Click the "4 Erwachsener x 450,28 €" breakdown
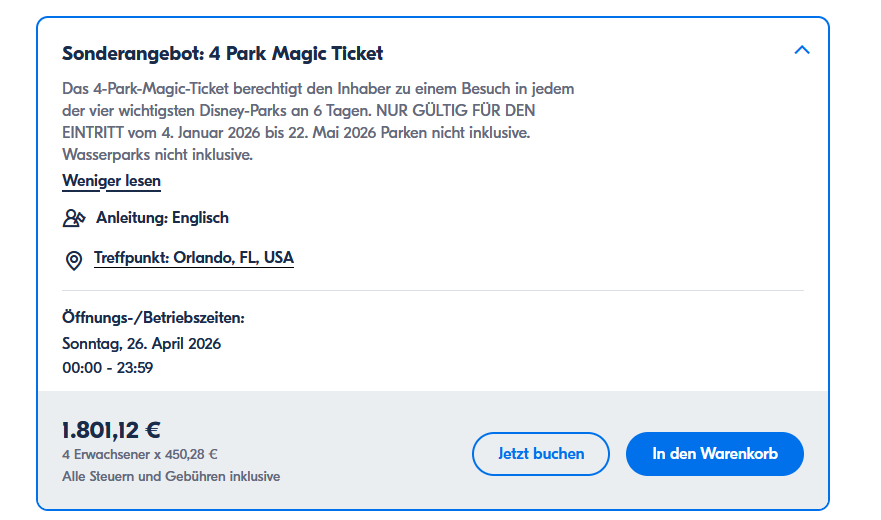Viewport: 881px width, 520px height. coord(140,454)
